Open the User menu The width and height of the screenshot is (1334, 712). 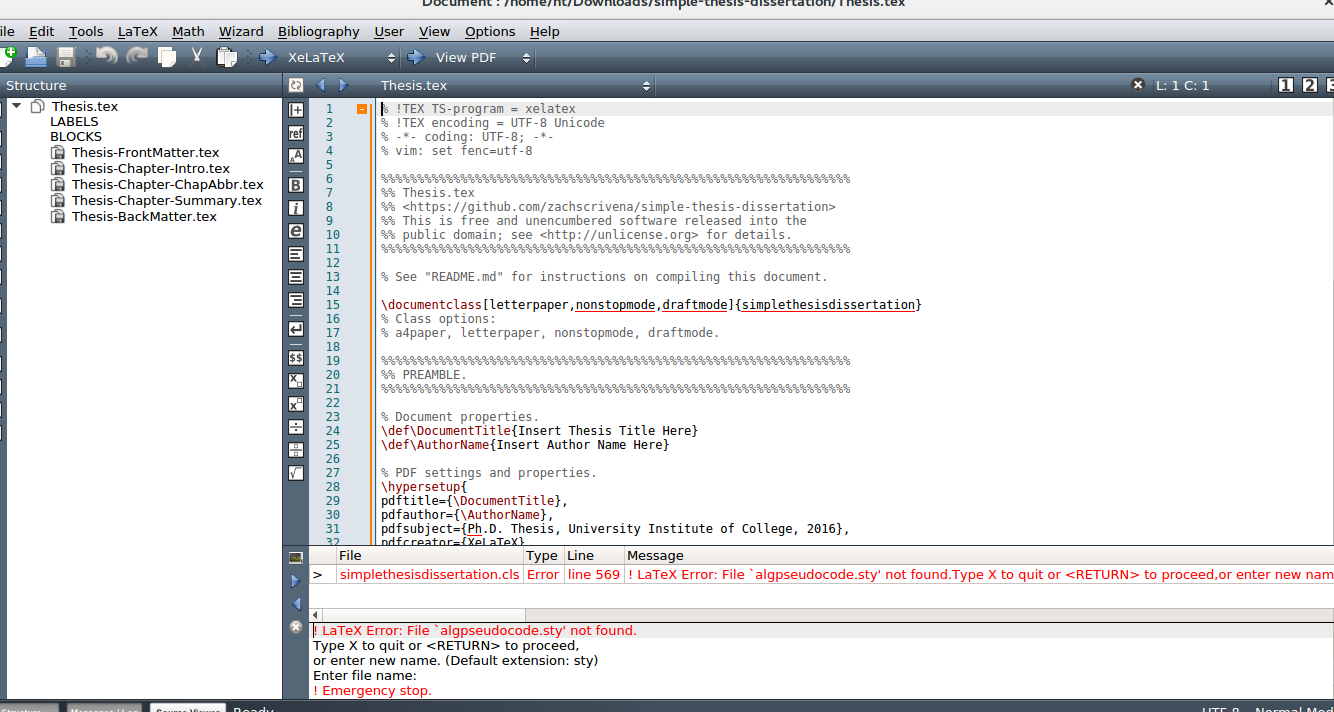click(x=389, y=31)
